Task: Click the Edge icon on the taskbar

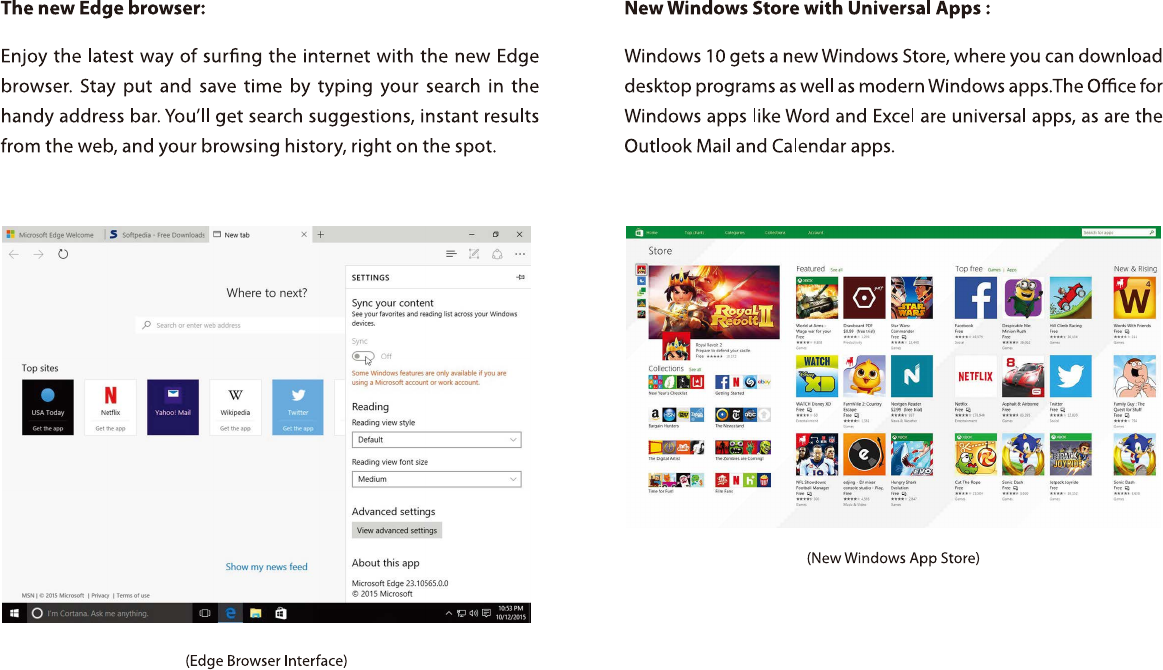Action: pyautogui.click(x=231, y=614)
